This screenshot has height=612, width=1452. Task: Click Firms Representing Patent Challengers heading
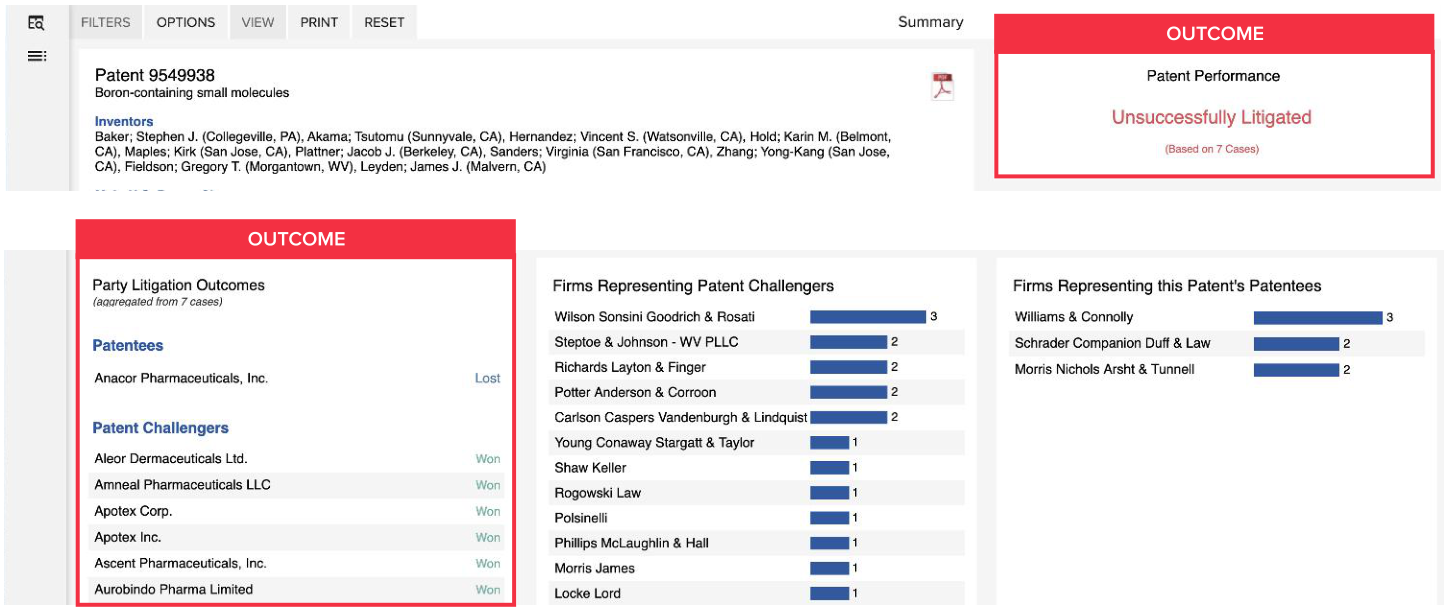coord(693,286)
